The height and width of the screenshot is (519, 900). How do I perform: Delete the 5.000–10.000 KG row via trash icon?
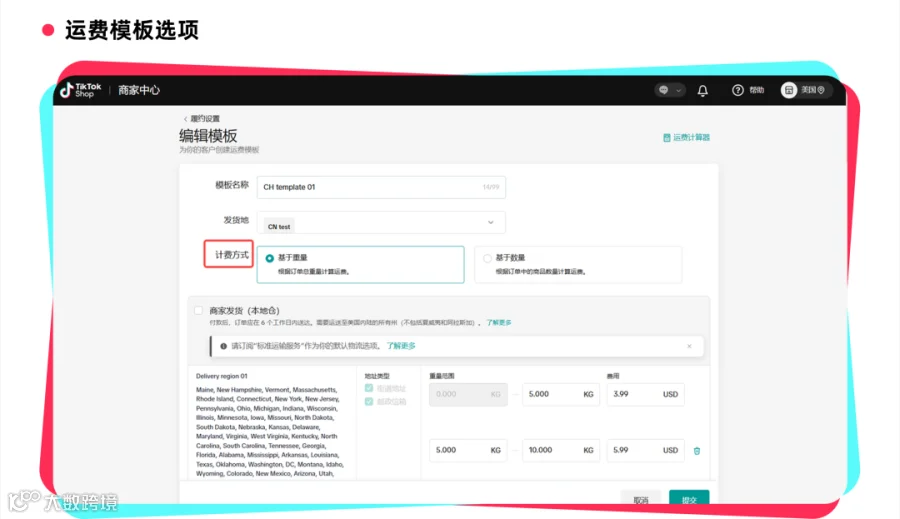pyautogui.click(x=697, y=451)
